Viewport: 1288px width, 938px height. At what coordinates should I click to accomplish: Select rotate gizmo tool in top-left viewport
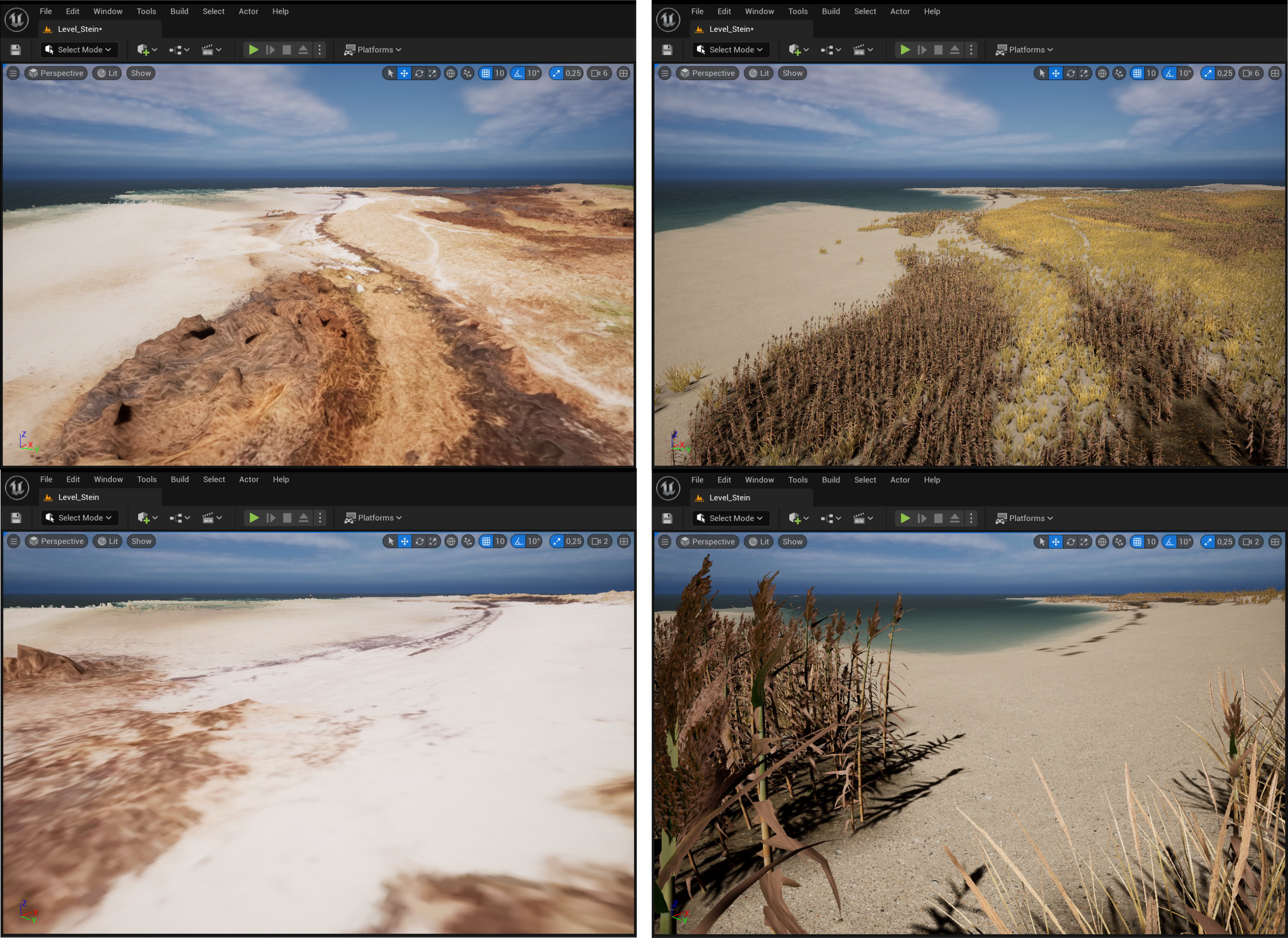418,73
